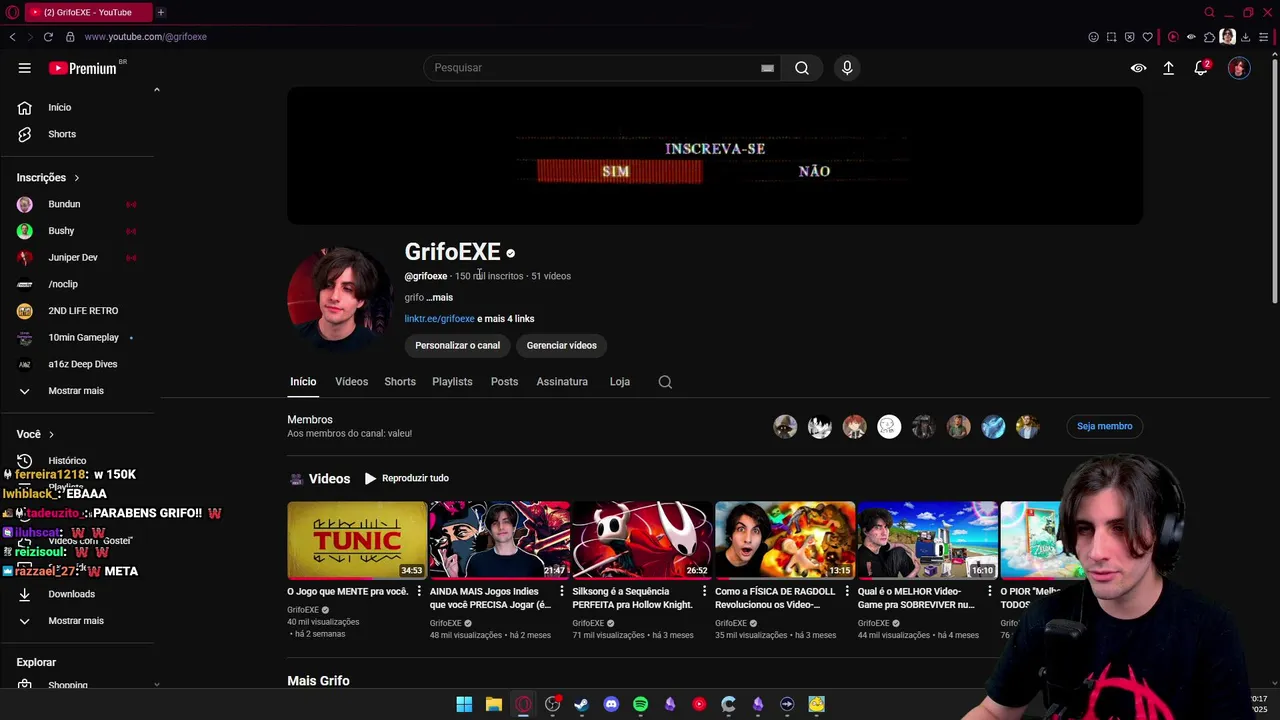
Task: Click the spiral eye icon in YouTube header
Action: click(x=1138, y=68)
